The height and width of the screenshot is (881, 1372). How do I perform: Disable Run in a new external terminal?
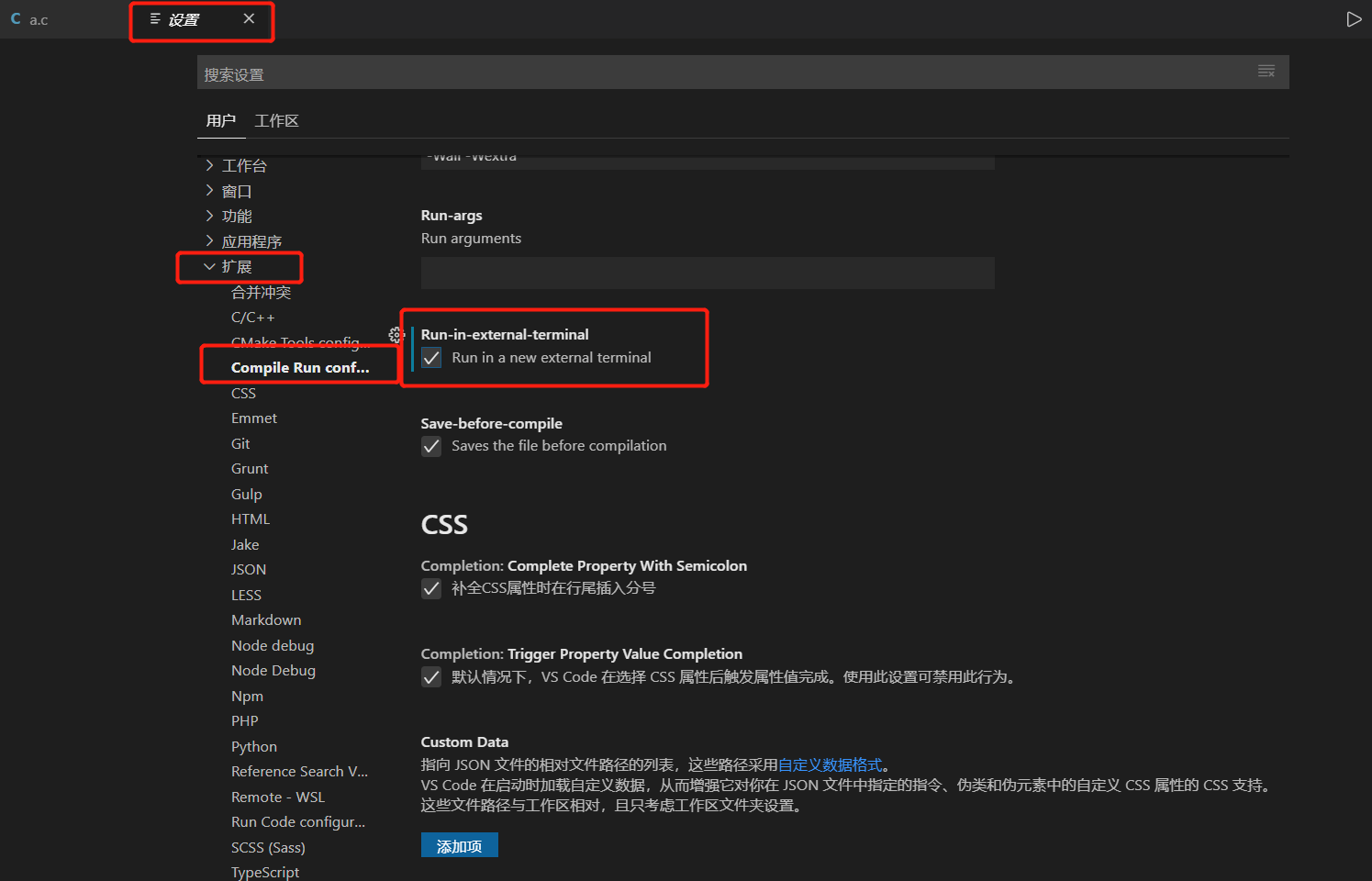pos(431,357)
